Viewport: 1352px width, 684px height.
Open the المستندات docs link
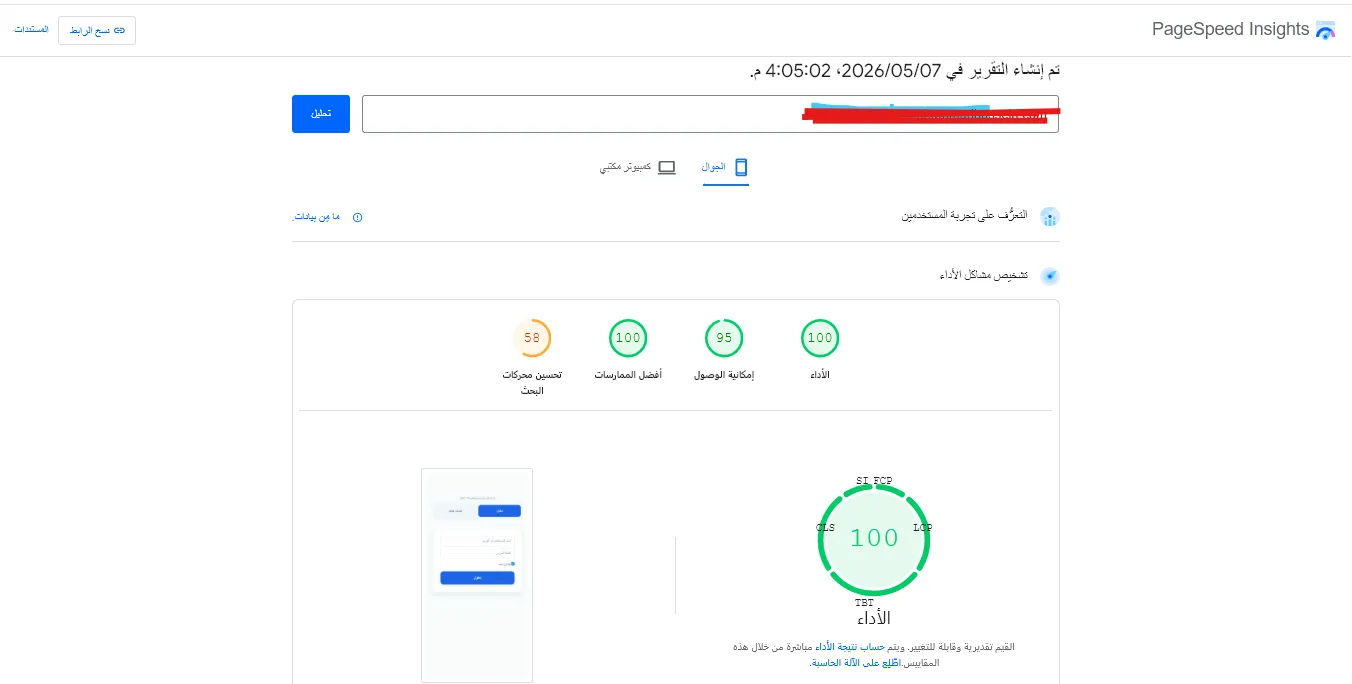31,30
